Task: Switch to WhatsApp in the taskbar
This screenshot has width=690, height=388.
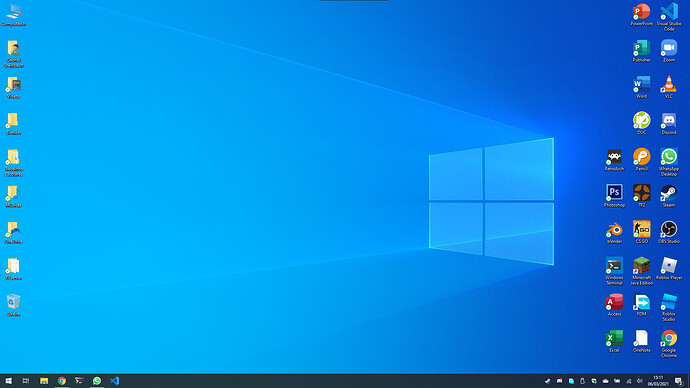Action: click(x=97, y=381)
